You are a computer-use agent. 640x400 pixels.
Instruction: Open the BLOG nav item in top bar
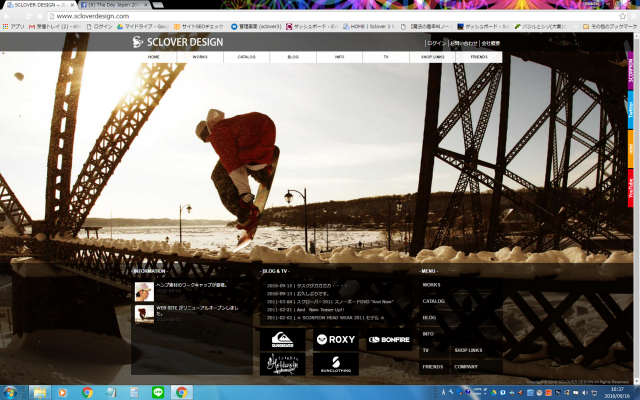tap(293, 57)
